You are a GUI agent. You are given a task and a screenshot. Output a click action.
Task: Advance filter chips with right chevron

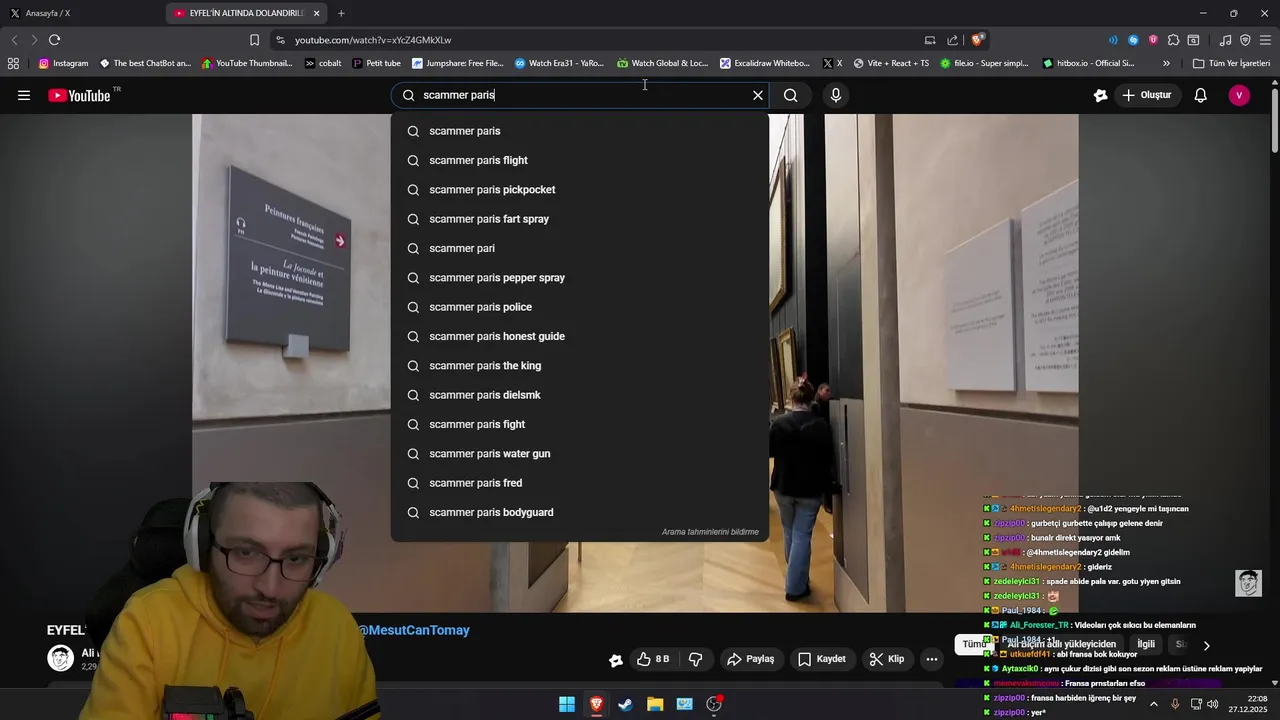click(1206, 645)
